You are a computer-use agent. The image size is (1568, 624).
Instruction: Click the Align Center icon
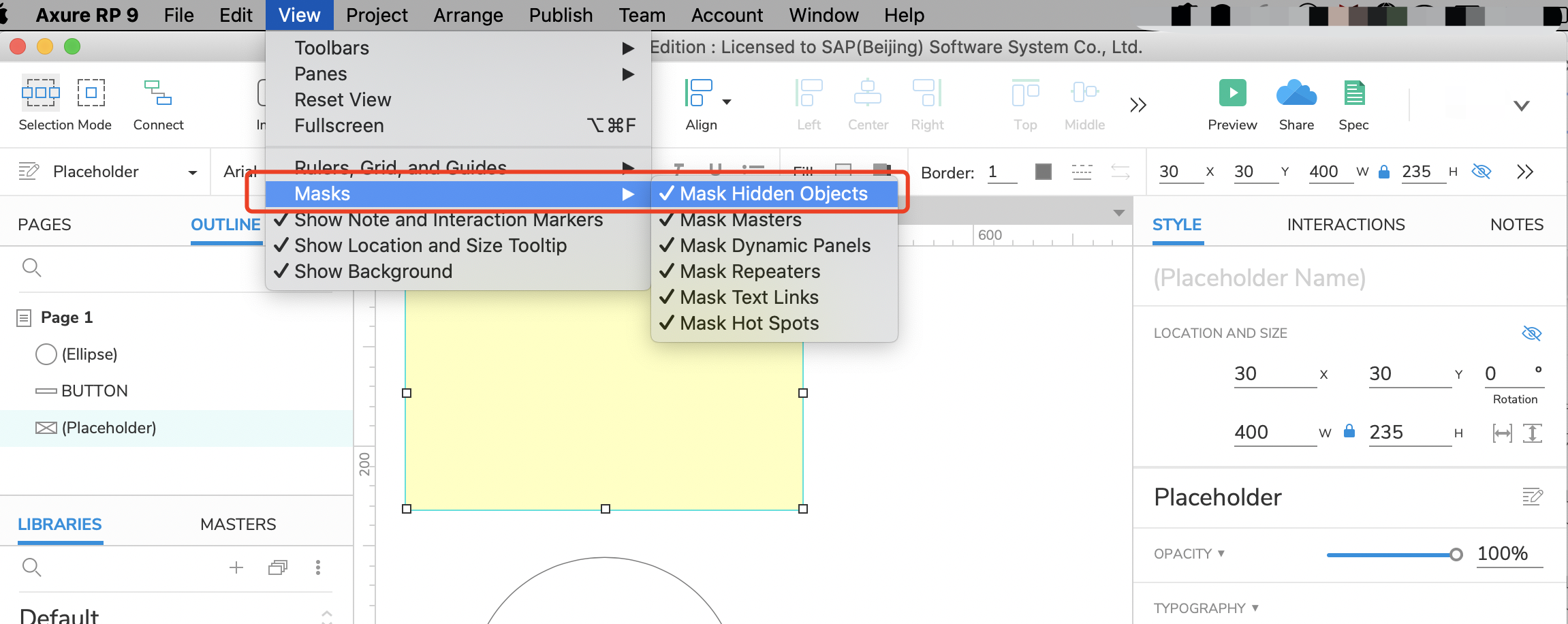click(x=868, y=93)
